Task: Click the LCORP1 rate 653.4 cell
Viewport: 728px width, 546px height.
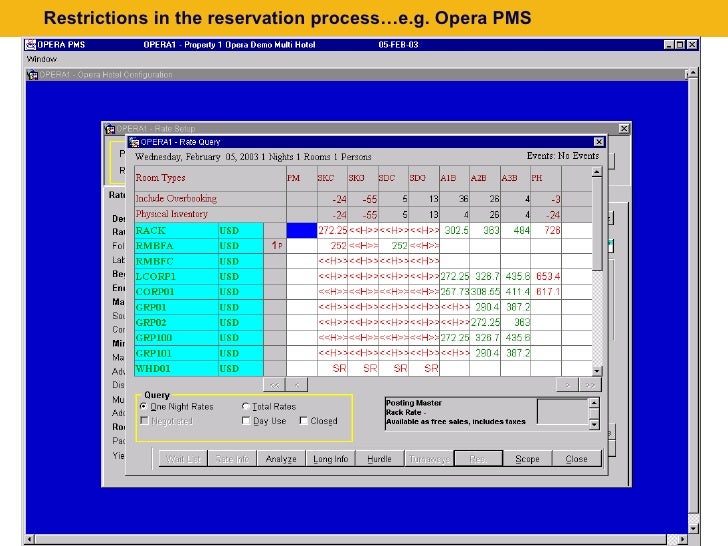Action: [x=546, y=277]
